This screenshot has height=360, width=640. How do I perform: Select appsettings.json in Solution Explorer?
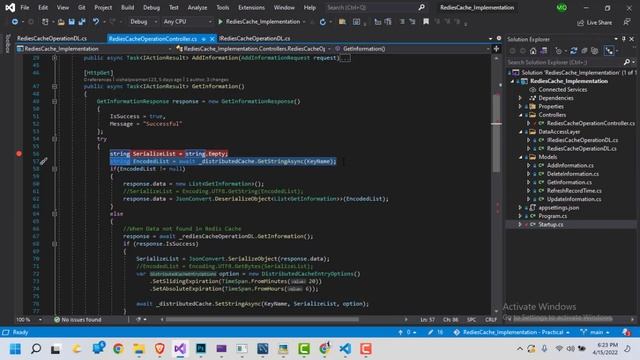coord(558,208)
